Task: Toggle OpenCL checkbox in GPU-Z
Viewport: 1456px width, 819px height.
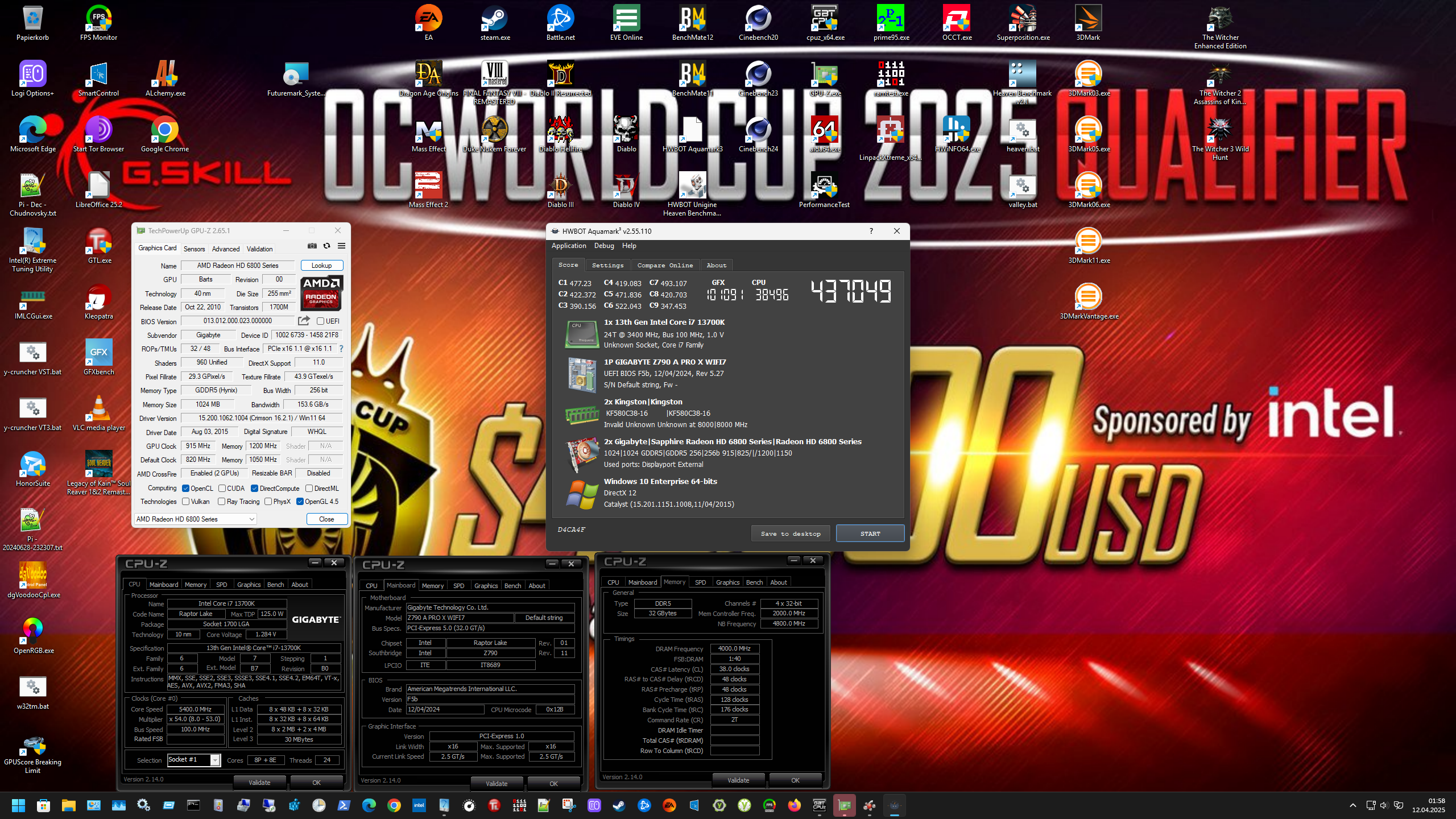Action: click(x=185, y=489)
